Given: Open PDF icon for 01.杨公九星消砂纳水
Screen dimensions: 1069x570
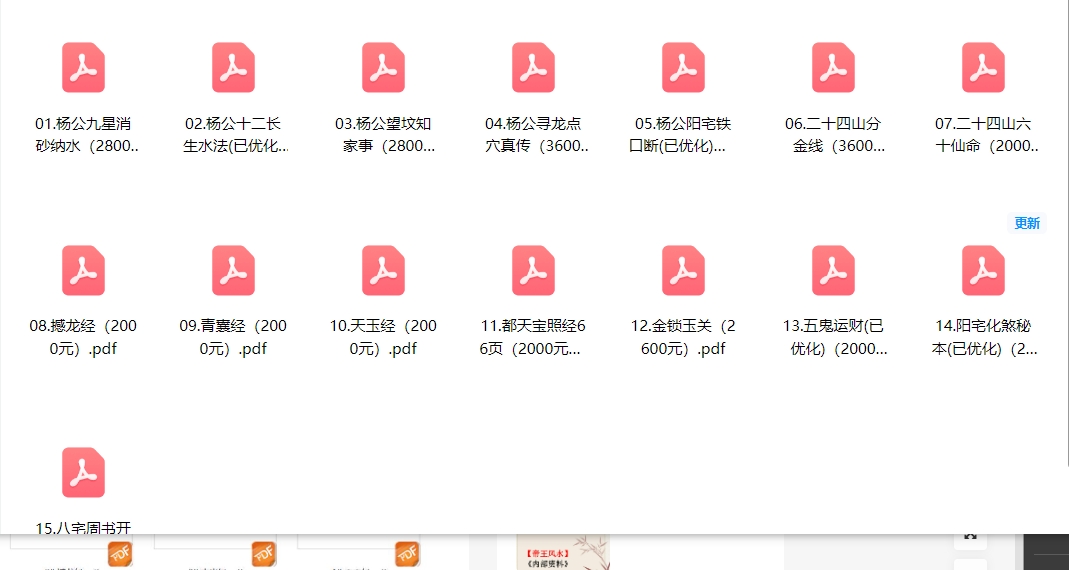Looking at the screenshot, I should click(x=83, y=68).
